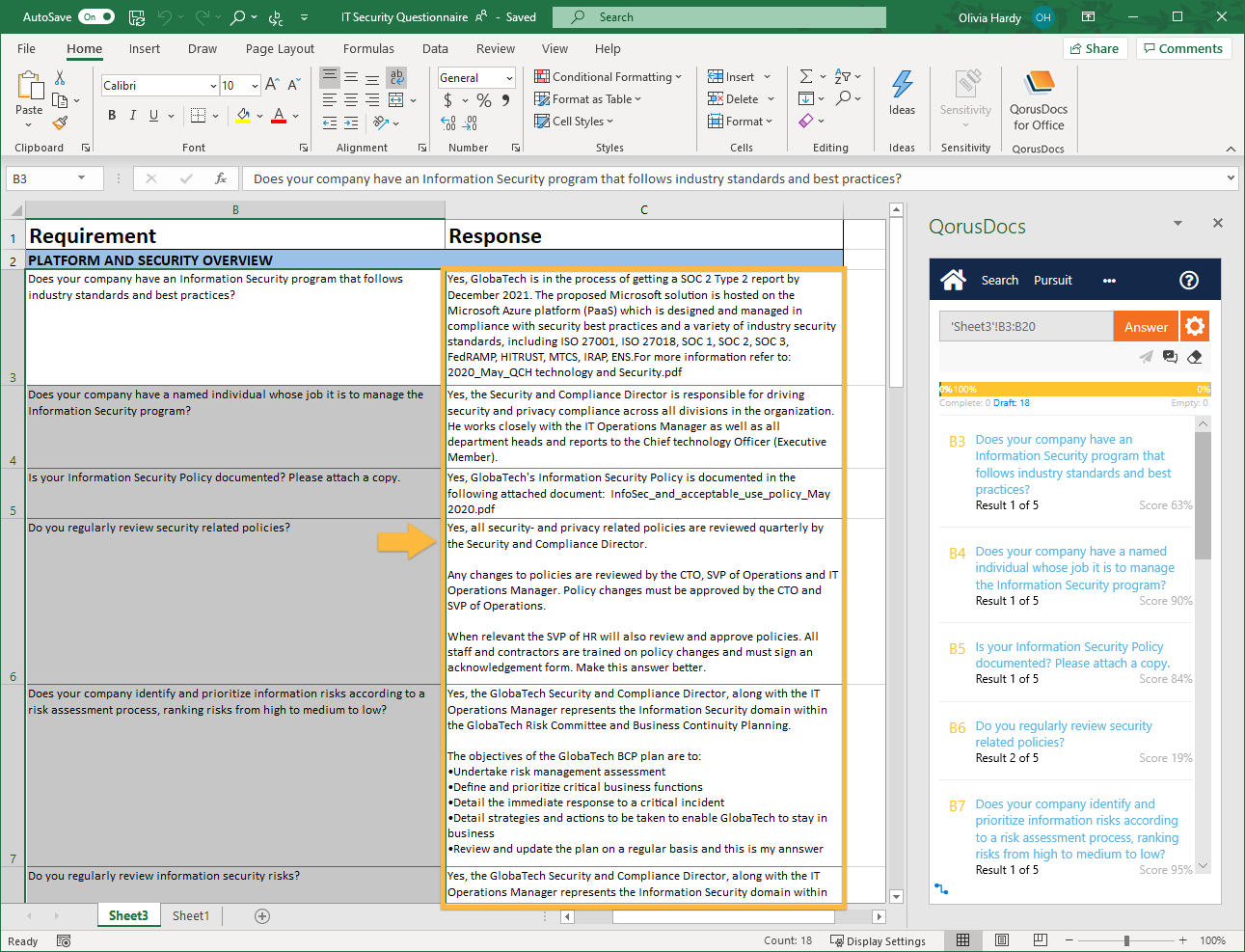The width and height of the screenshot is (1245, 952).
Task: Click the Fill Color yellow swatch
Action: tap(243, 116)
